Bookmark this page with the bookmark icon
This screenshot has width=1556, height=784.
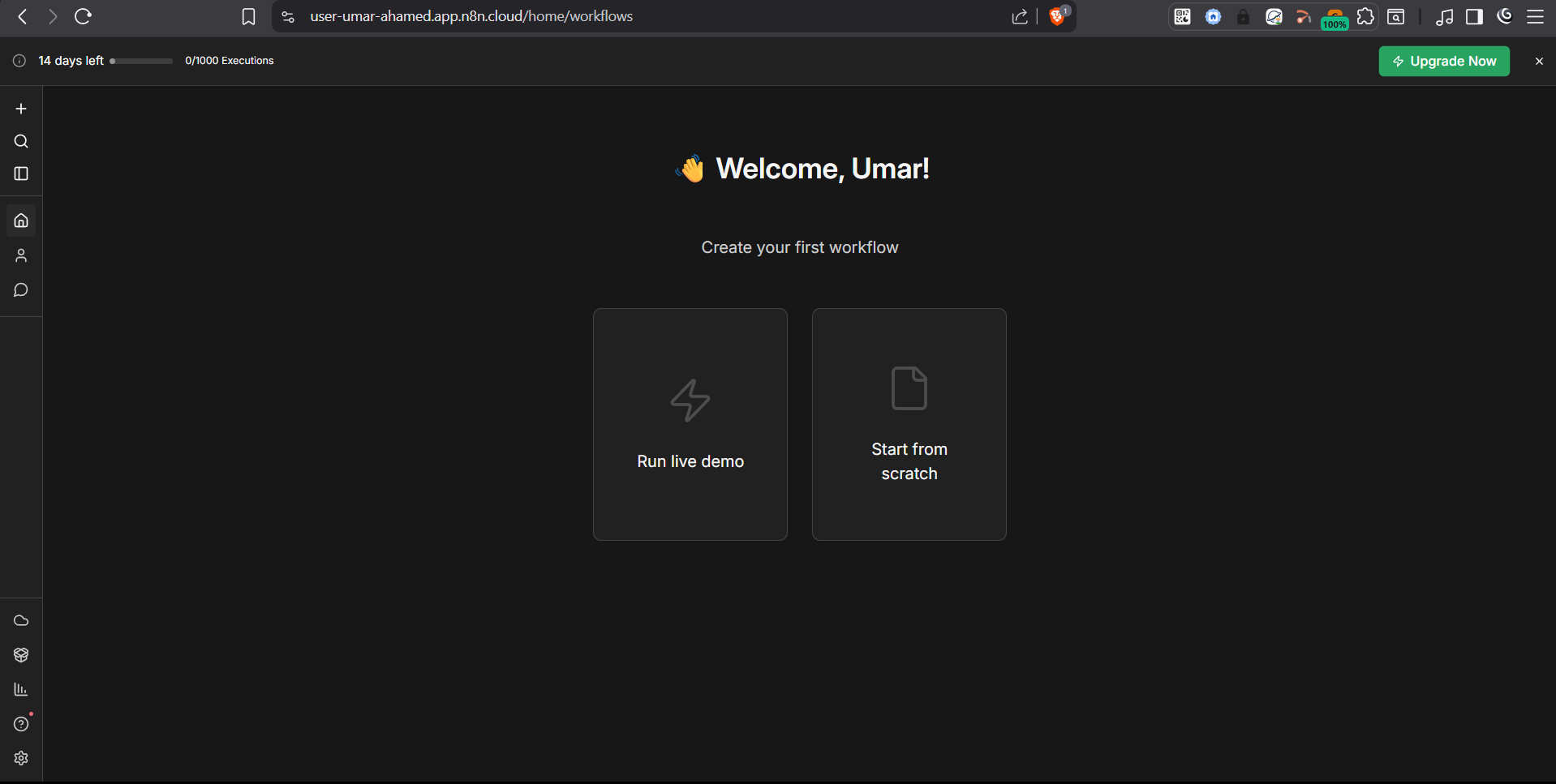[249, 17]
